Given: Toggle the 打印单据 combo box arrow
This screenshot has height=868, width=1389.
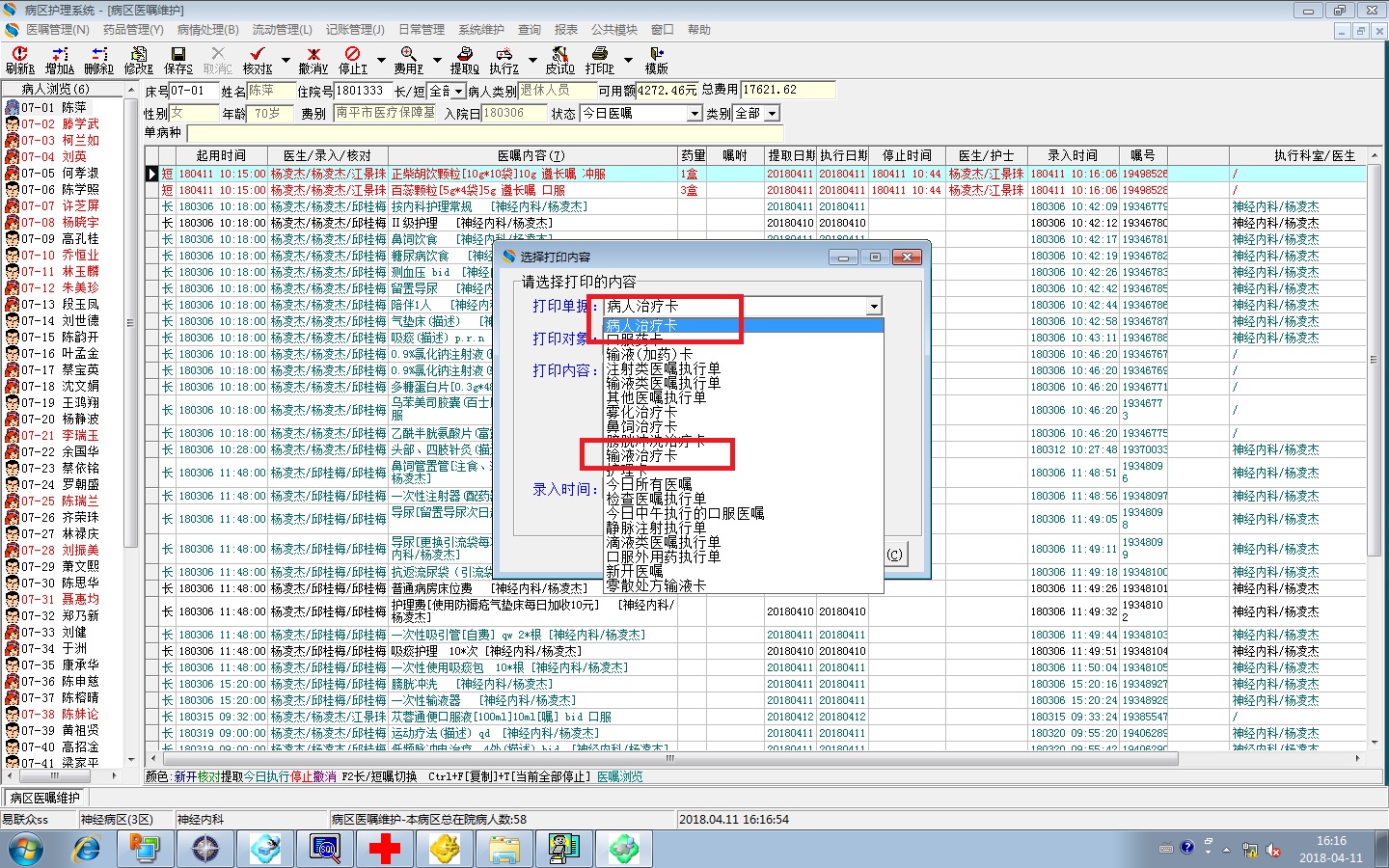Looking at the screenshot, I should 874,307.
